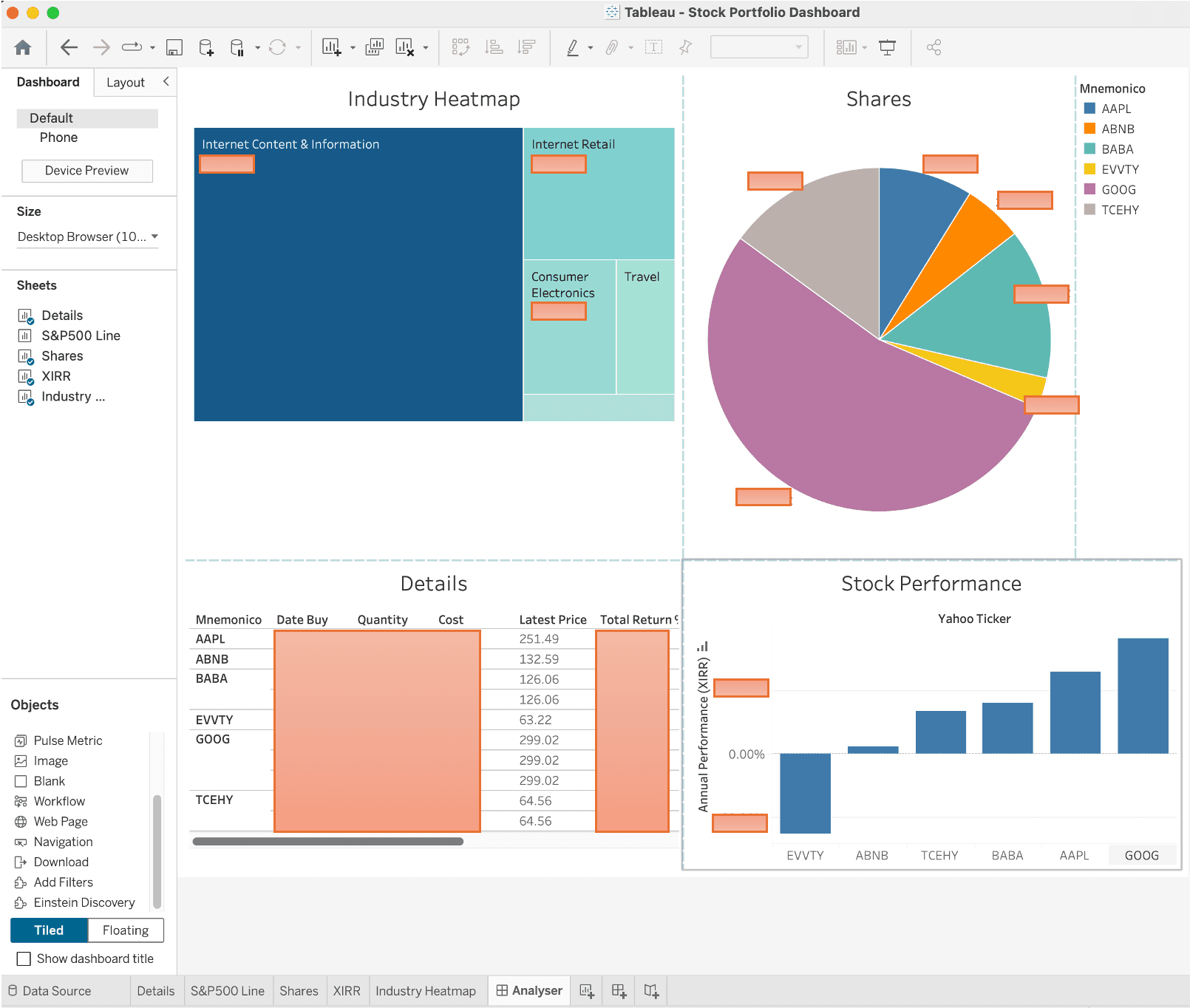Select Web Page object
The width and height of the screenshot is (1190, 1008).
click(61, 822)
